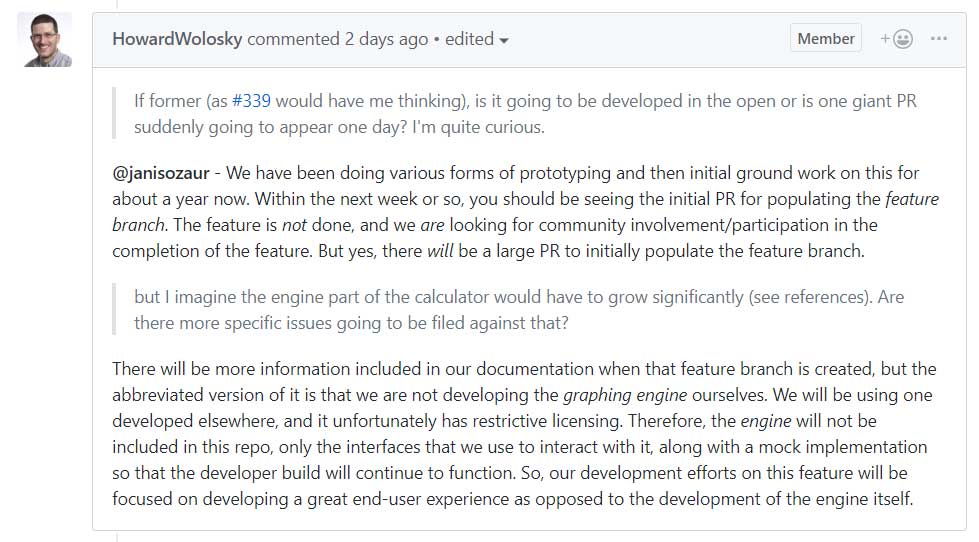Image resolution: width=979 pixels, height=542 pixels.
Task: Open the three-dot comment options menu
Action: pyautogui.click(x=938, y=39)
